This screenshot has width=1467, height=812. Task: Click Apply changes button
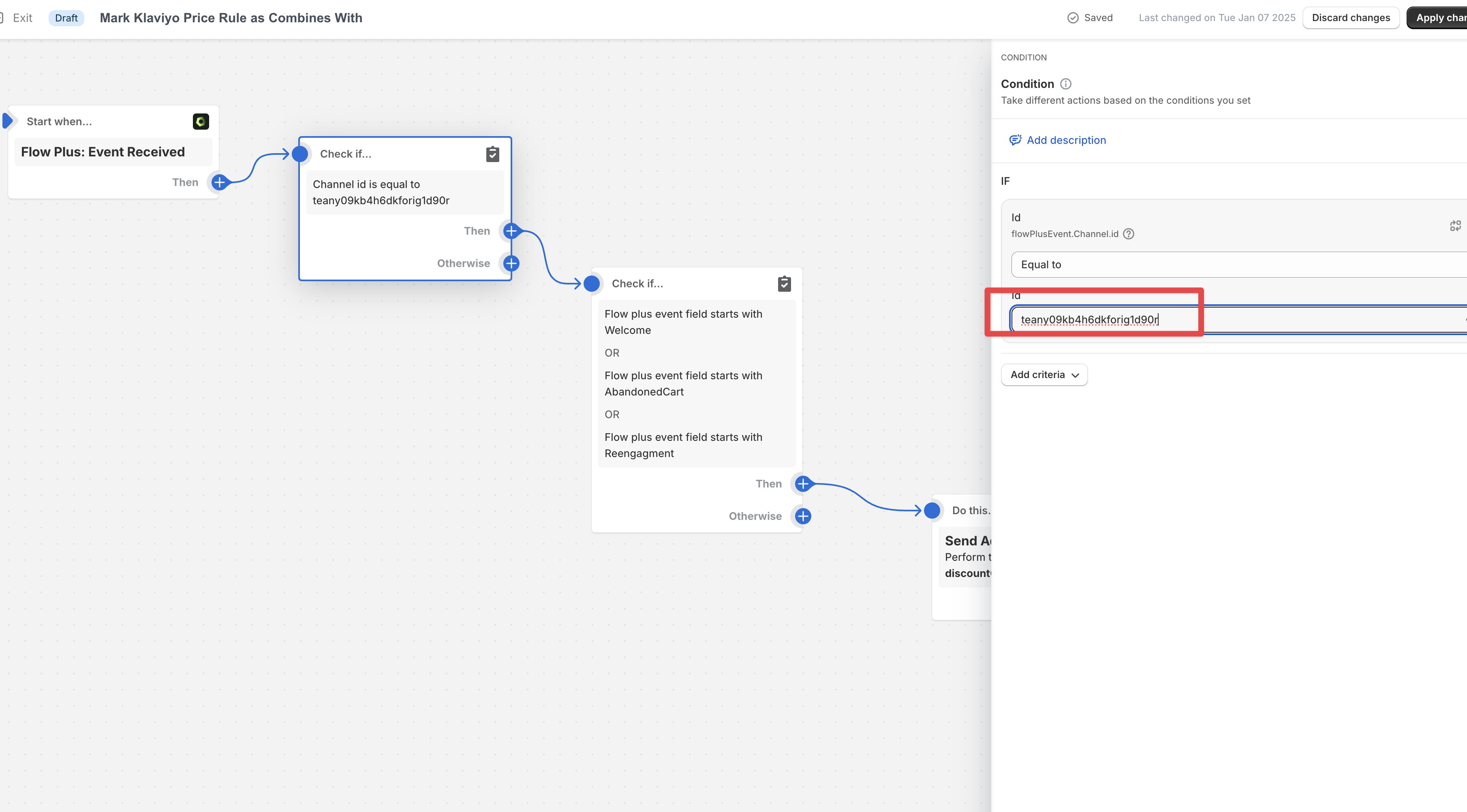click(1440, 18)
